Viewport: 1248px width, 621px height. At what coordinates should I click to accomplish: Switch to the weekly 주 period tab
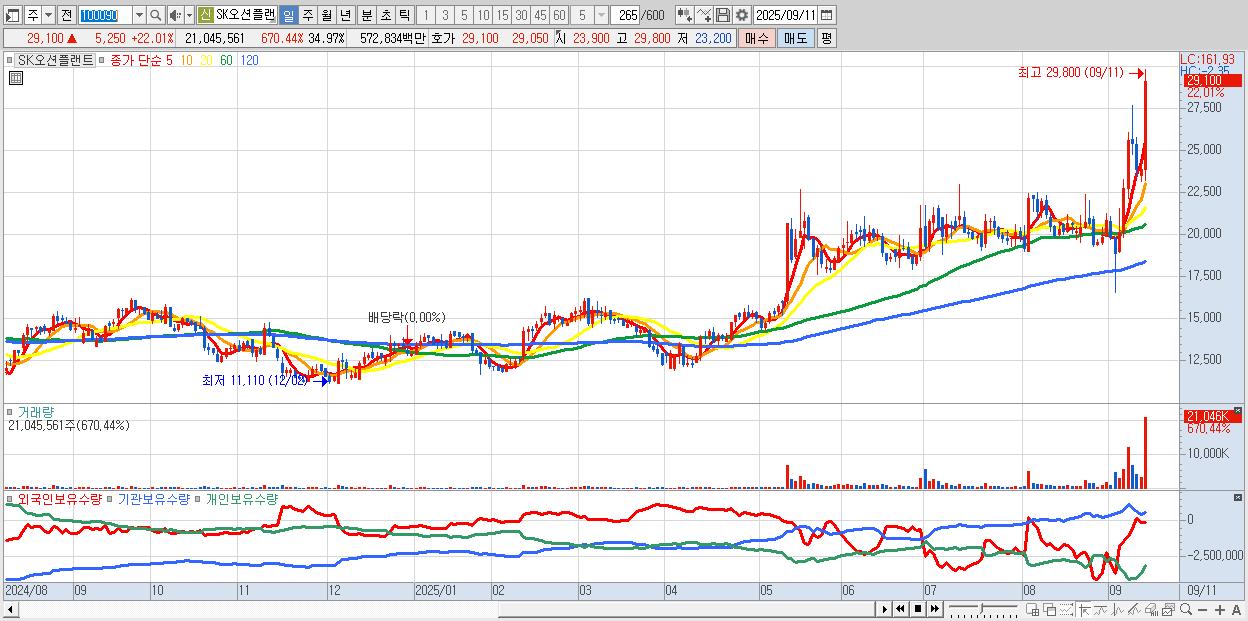coord(307,15)
